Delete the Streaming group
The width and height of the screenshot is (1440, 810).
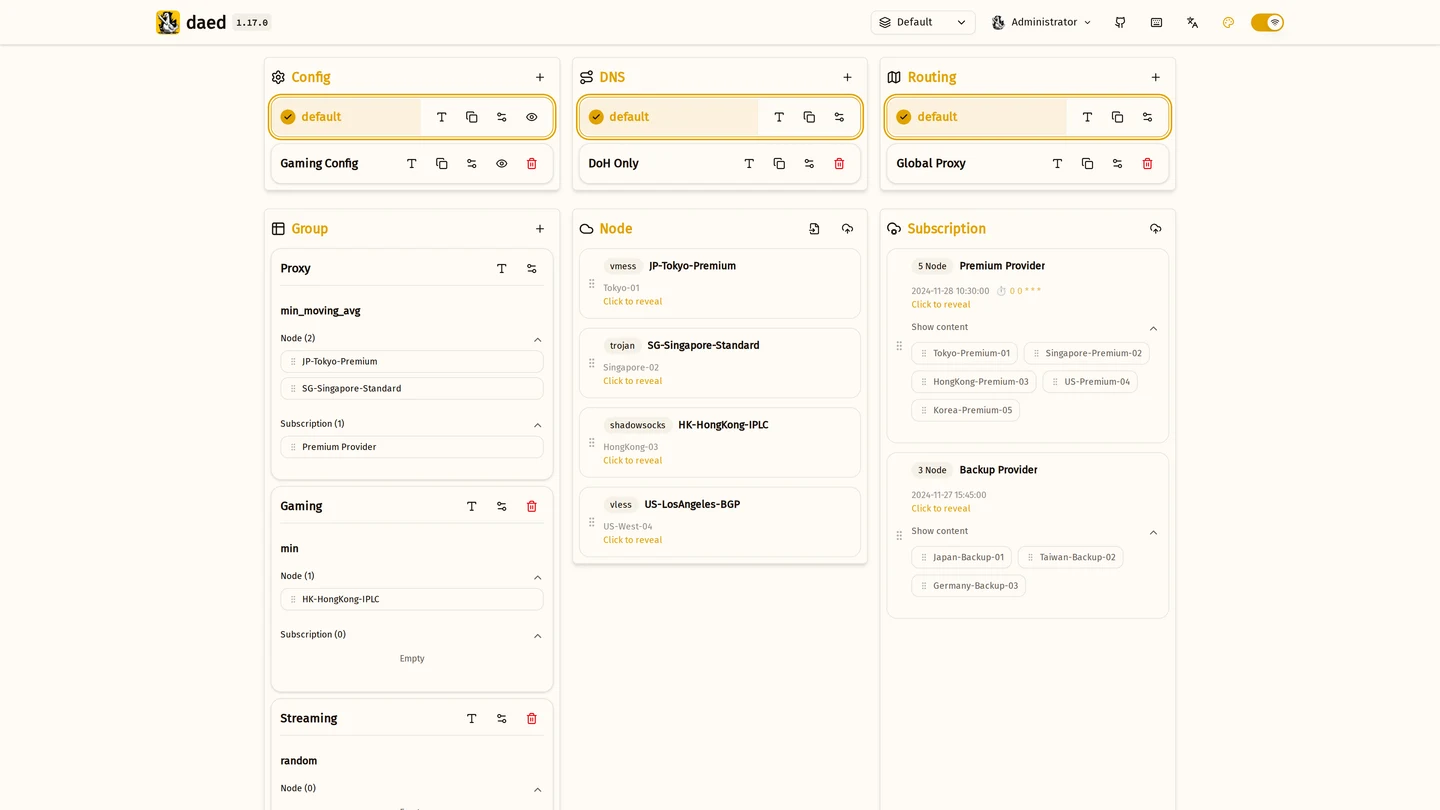pos(532,719)
